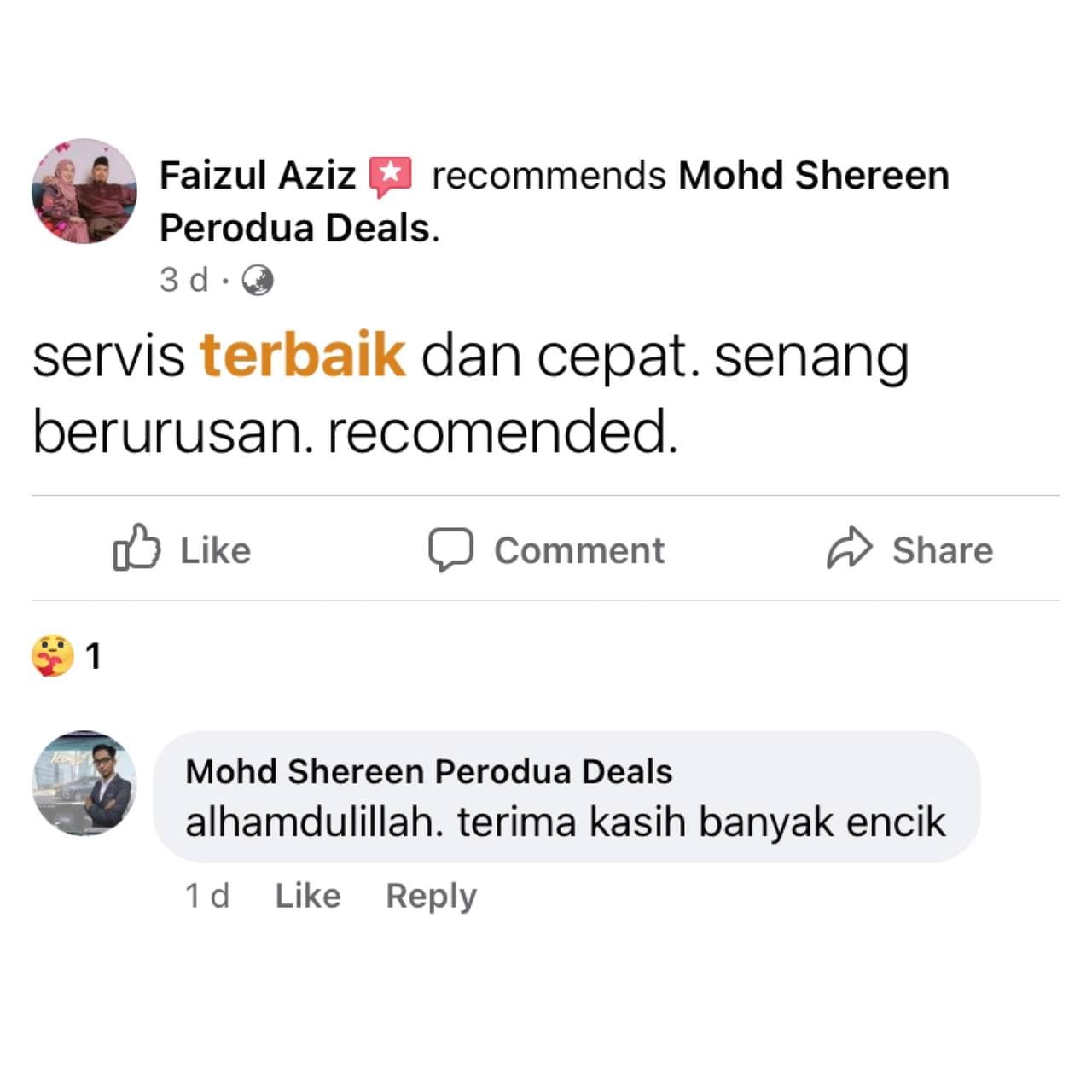Open commenter name Mohd Shereen Perodua Deals

click(x=429, y=771)
